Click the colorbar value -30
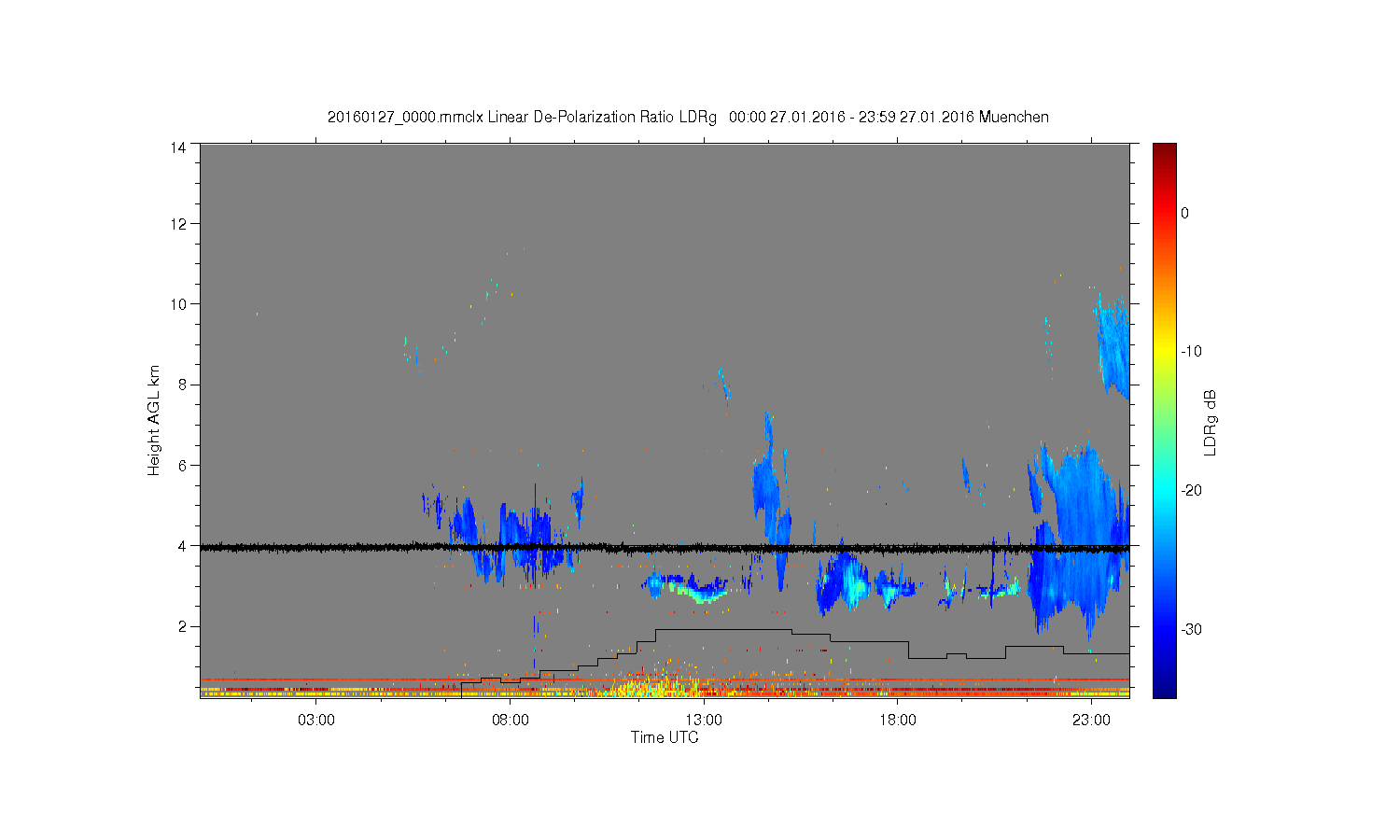This screenshot has height=840, width=1400. (x=1191, y=629)
